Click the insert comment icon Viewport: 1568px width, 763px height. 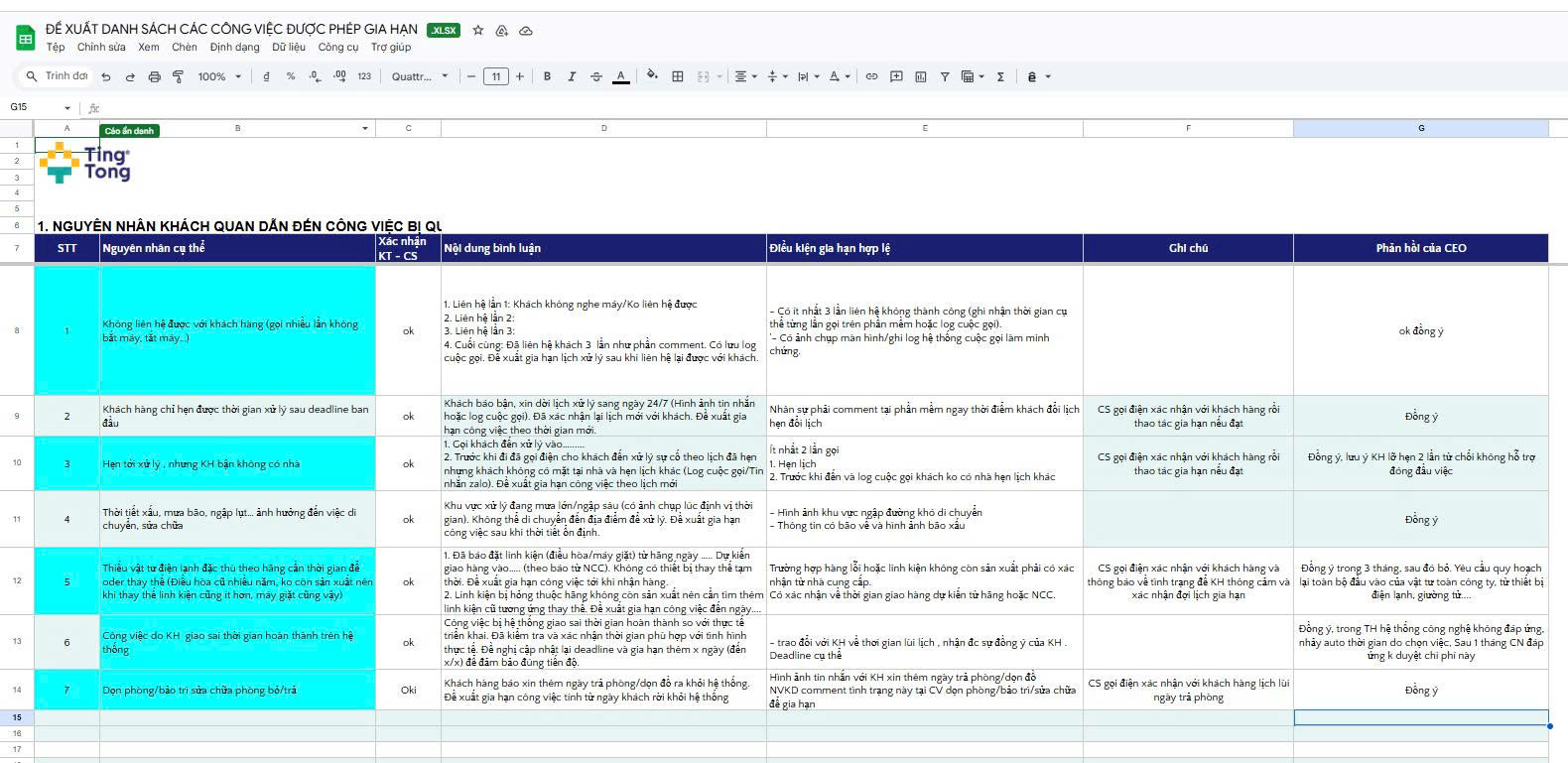coord(896,76)
